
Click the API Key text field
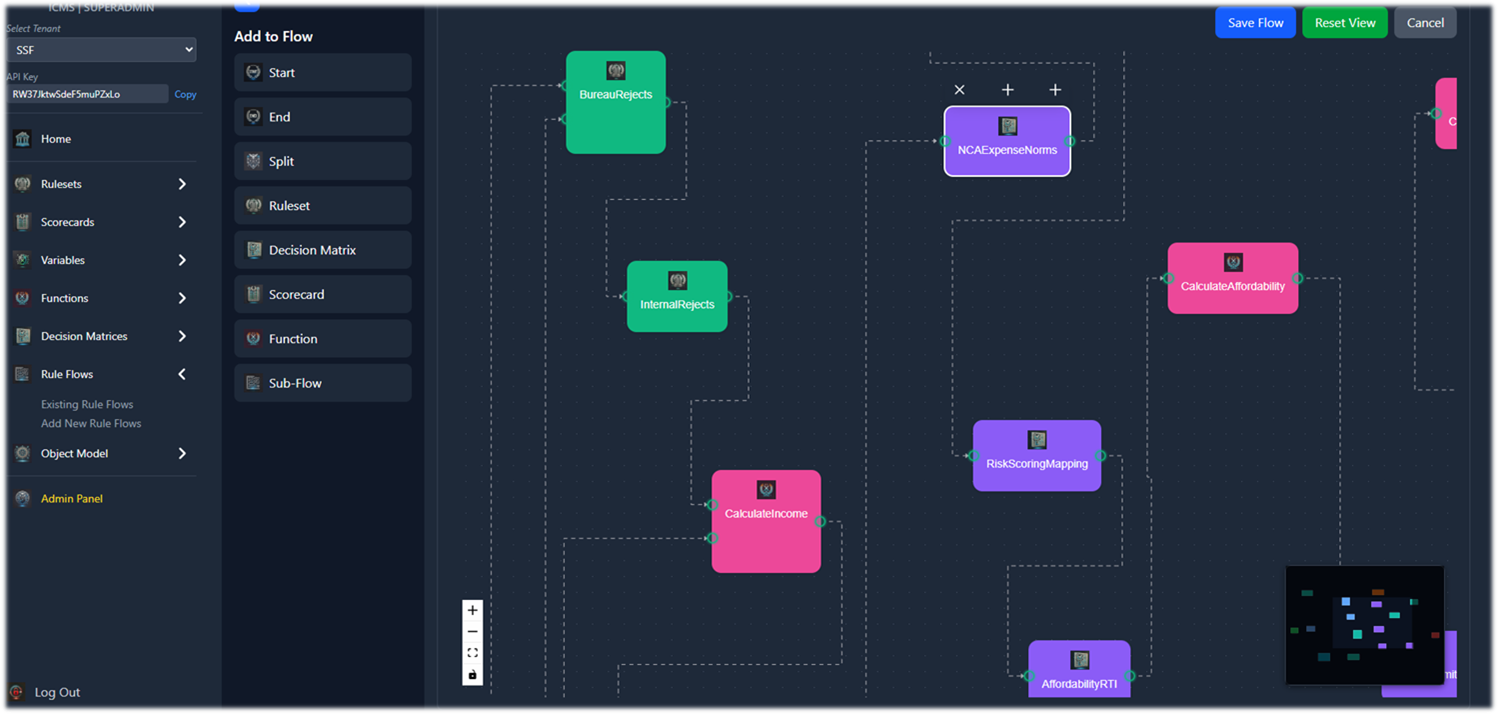point(87,94)
